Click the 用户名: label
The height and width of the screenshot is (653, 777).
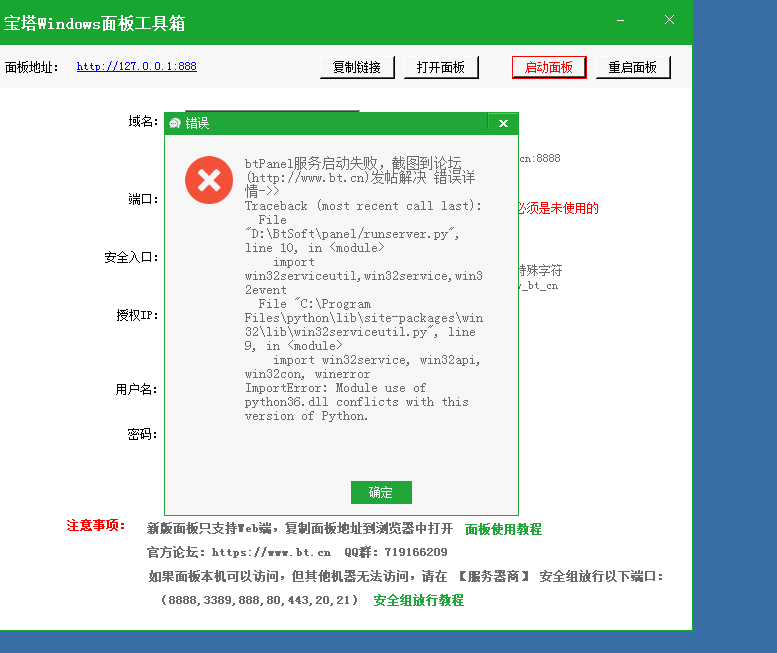(x=136, y=389)
